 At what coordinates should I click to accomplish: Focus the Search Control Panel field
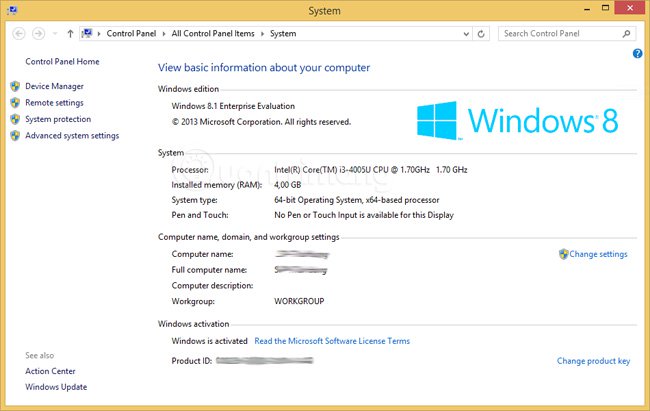pyautogui.click(x=561, y=34)
